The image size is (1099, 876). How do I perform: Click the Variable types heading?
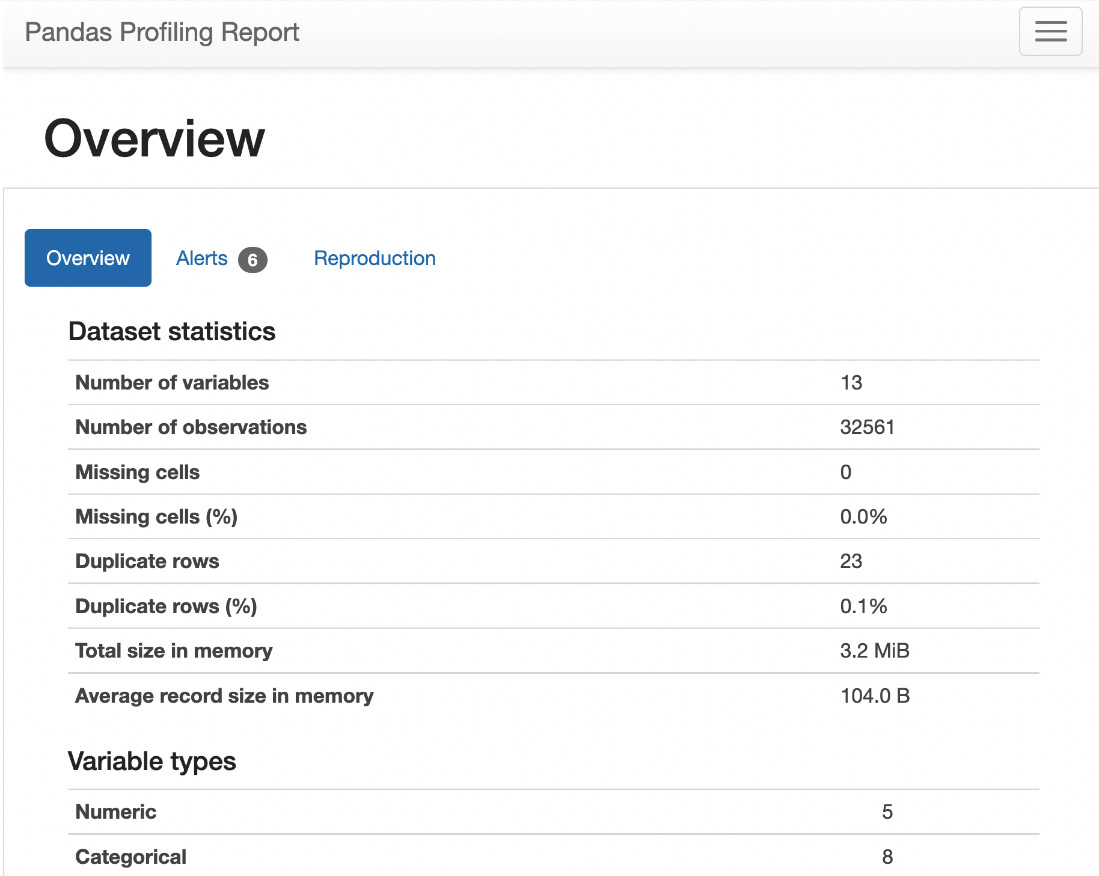(x=152, y=761)
